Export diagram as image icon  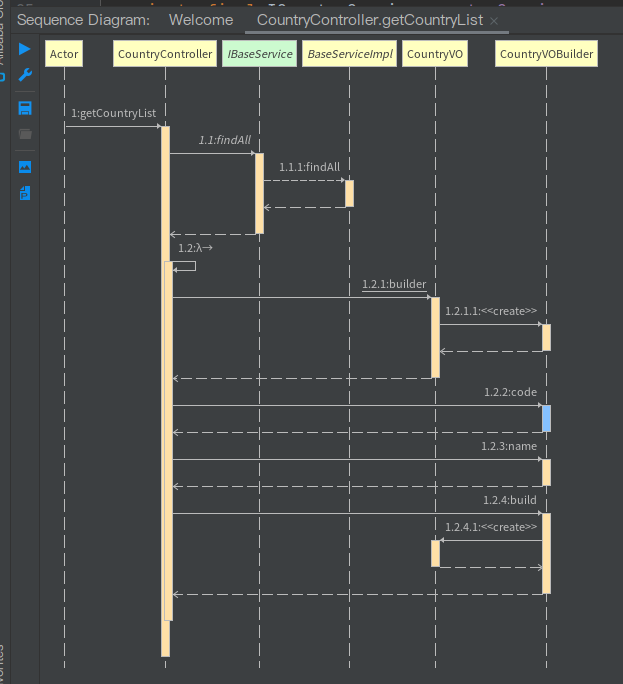pyautogui.click(x=25, y=167)
